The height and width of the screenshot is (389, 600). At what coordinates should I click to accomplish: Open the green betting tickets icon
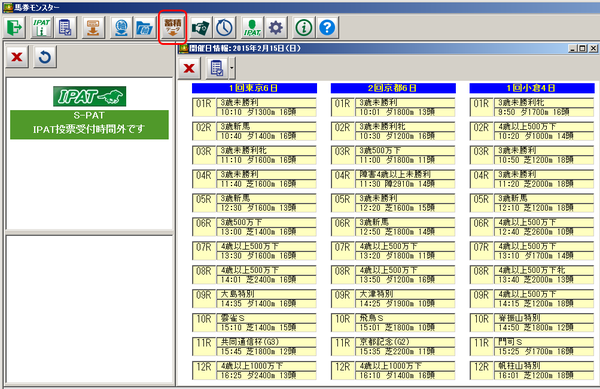point(201,28)
